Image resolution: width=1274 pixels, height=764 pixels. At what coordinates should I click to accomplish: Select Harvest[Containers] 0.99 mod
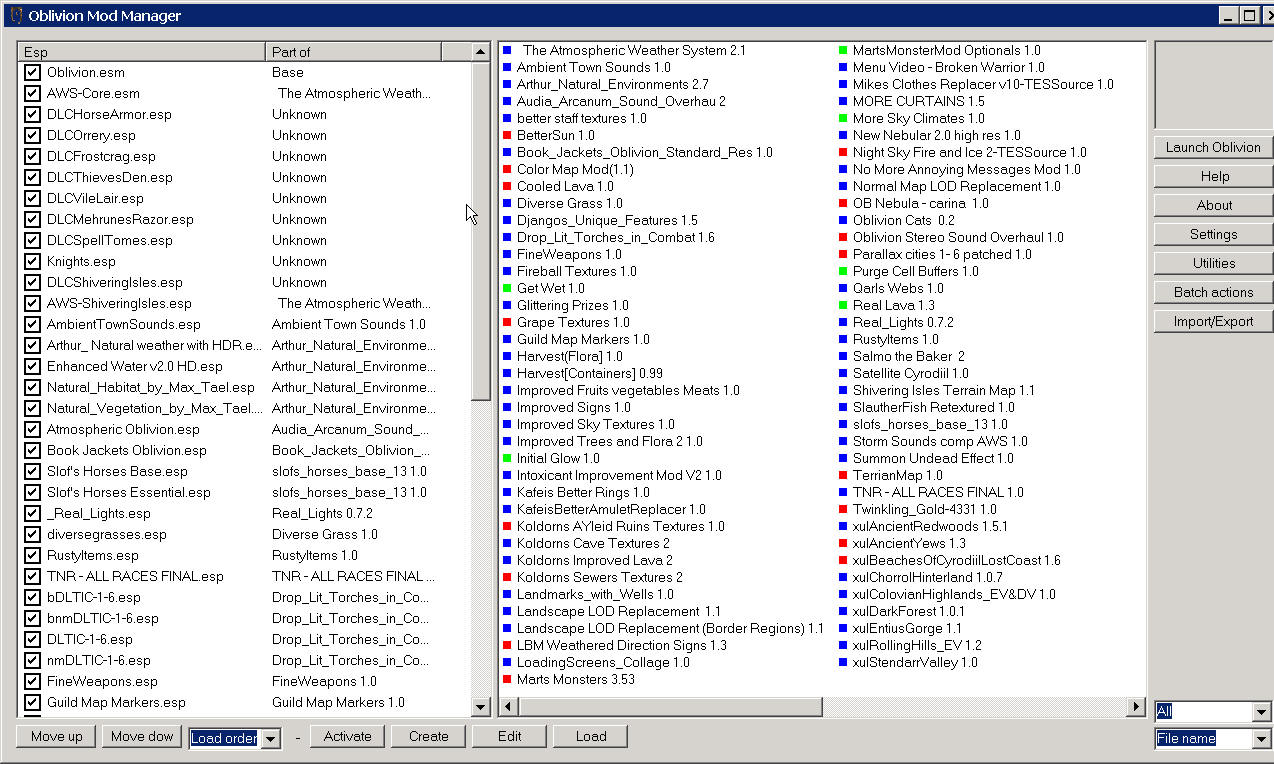[589, 373]
